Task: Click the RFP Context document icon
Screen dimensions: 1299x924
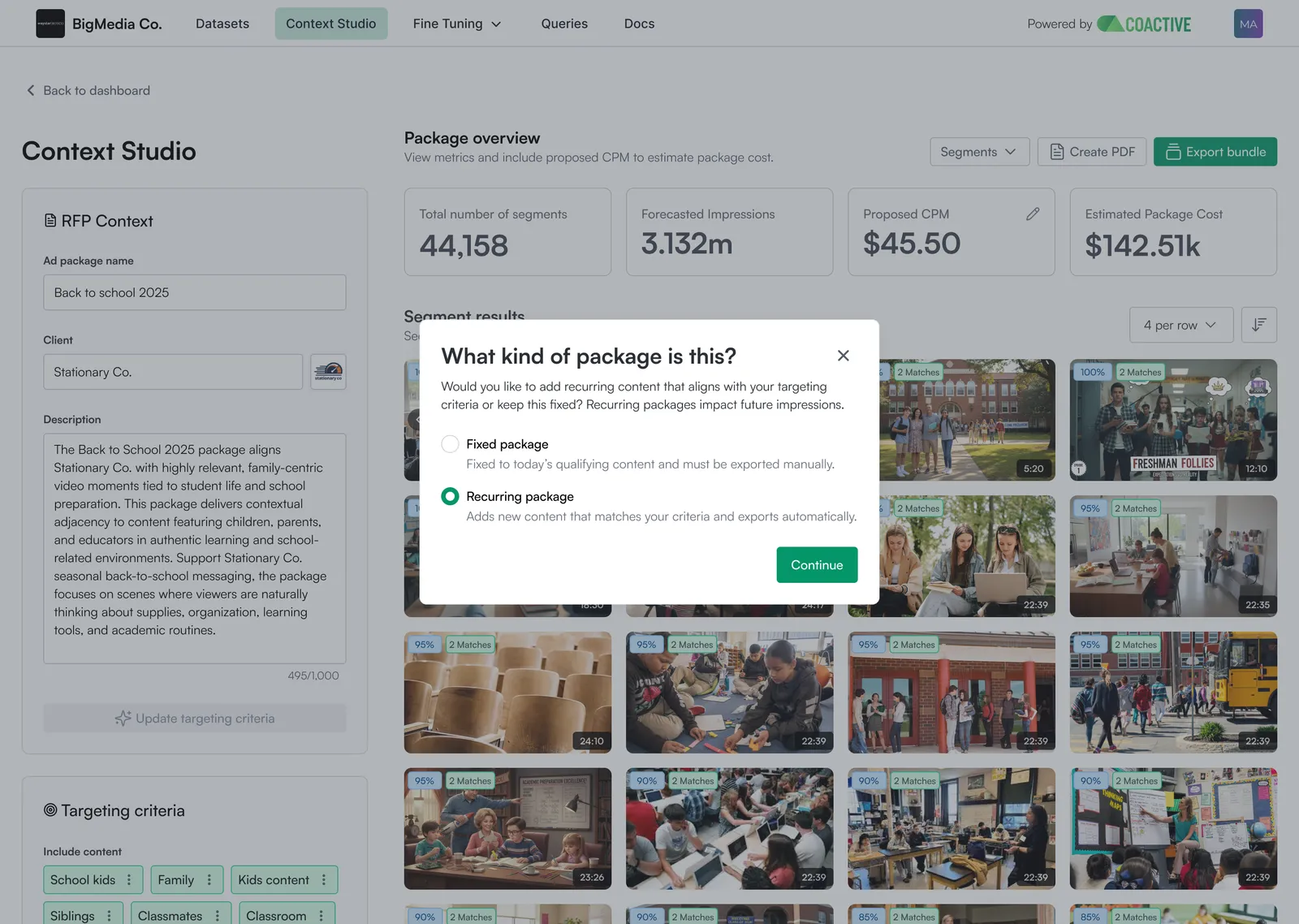Action: 50,220
